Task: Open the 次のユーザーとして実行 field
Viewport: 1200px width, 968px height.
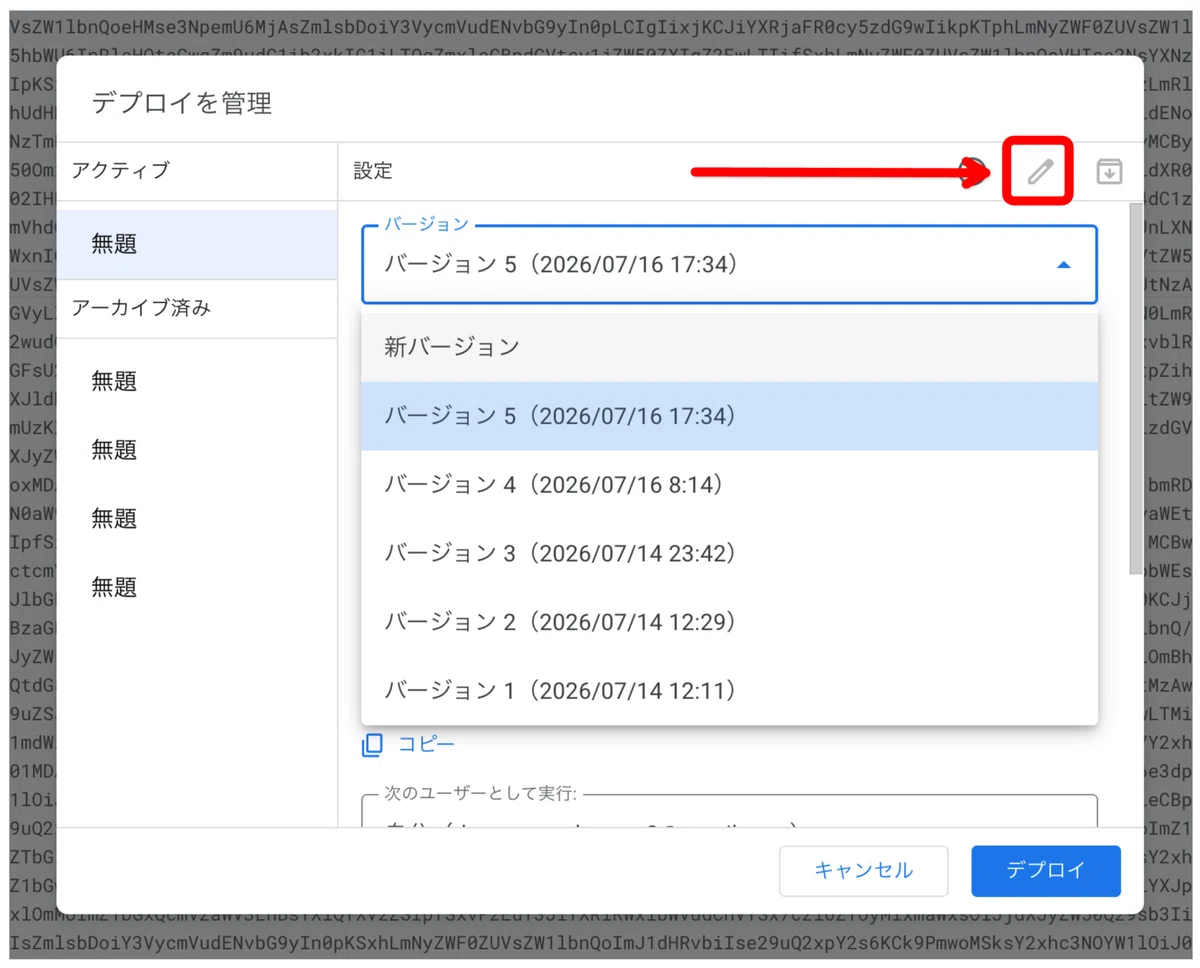Action: (x=729, y=812)
